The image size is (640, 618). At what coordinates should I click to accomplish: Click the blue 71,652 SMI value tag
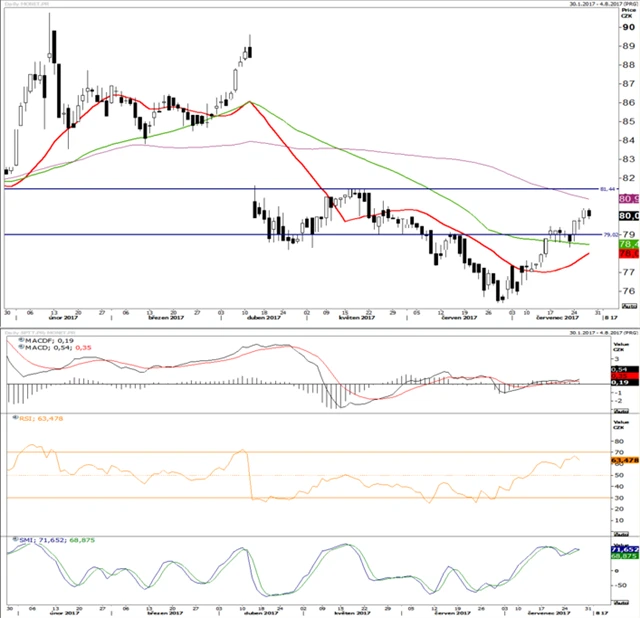click(x=624, y=549)
